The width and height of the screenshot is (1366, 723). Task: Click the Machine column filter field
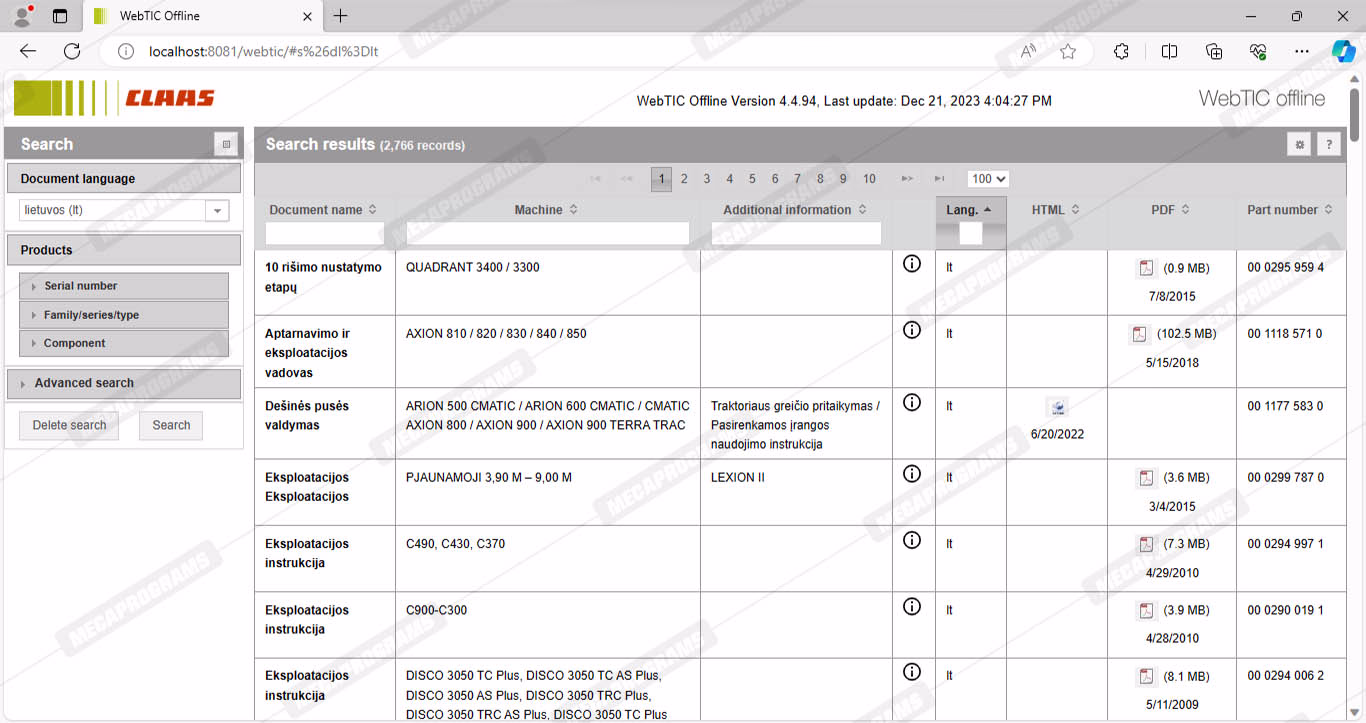point(547,233)
